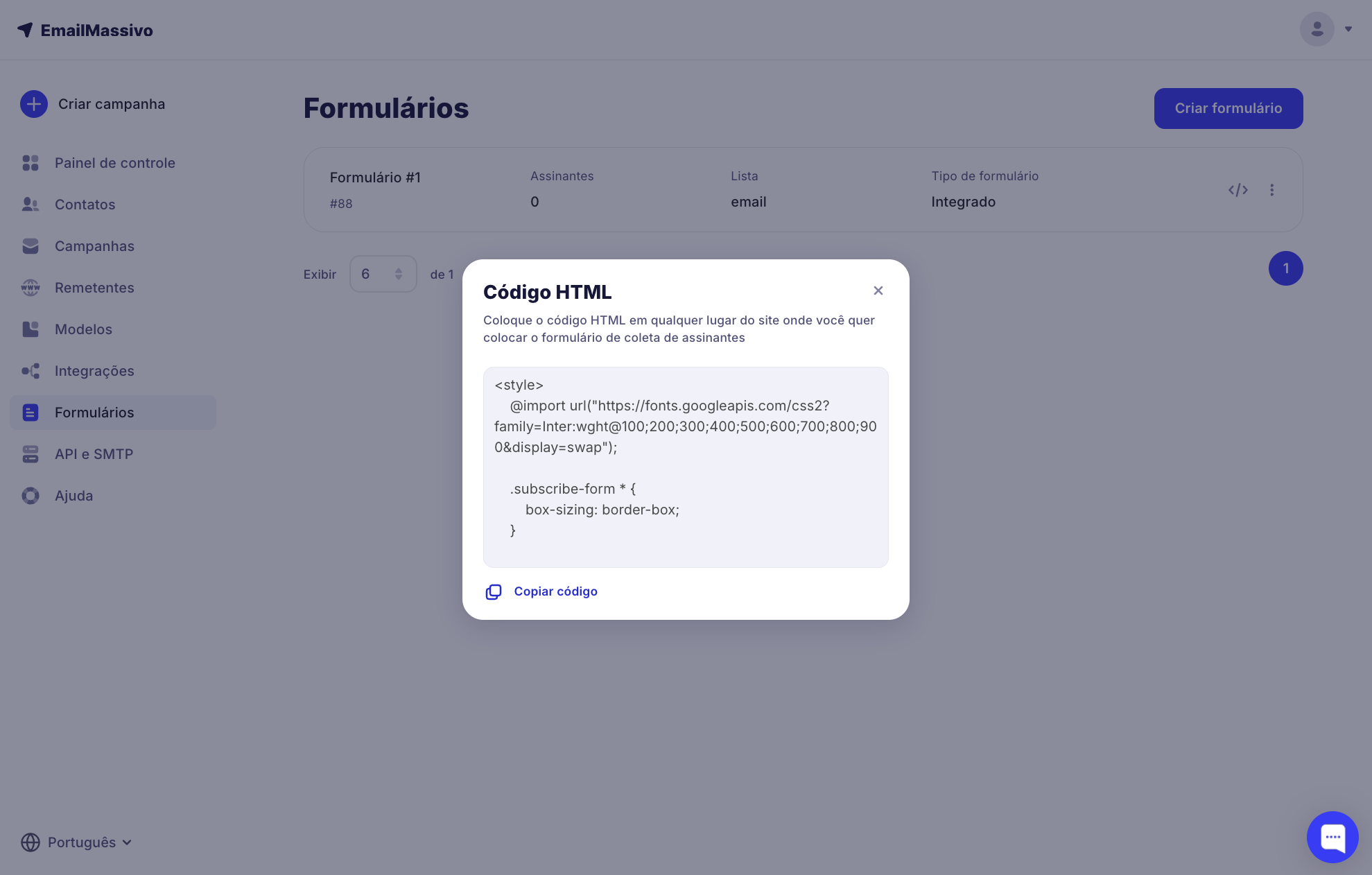
Task: Click the user avatar icon
Action: point(1317,29)
